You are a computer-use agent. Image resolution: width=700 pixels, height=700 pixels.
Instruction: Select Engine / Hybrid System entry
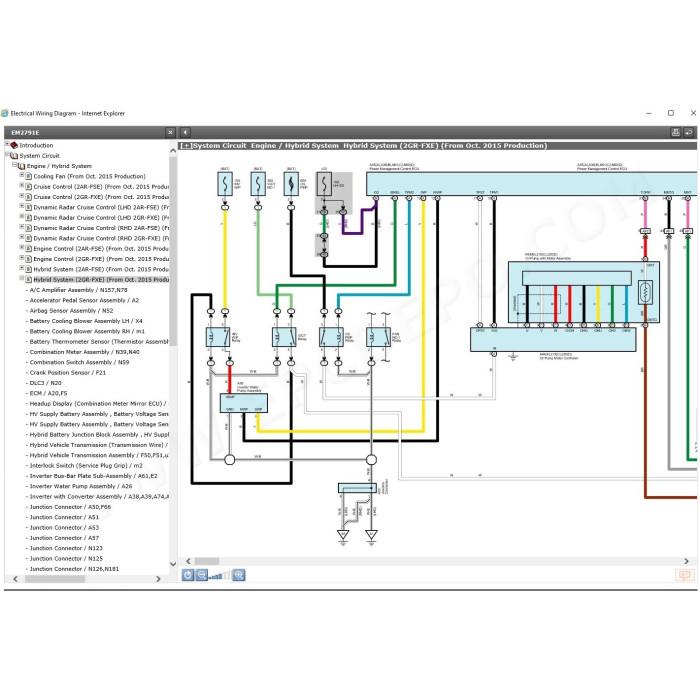pos(59,166)
